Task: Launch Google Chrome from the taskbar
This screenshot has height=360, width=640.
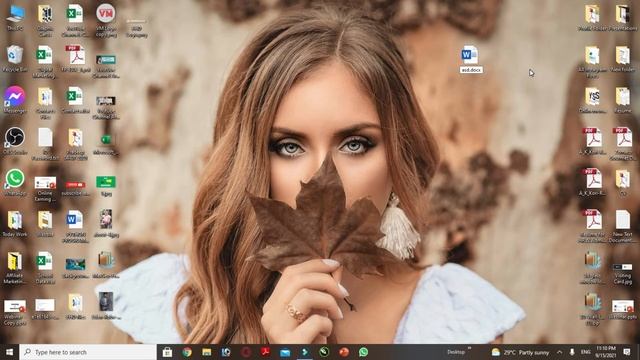Action: (x=187, y=352)
